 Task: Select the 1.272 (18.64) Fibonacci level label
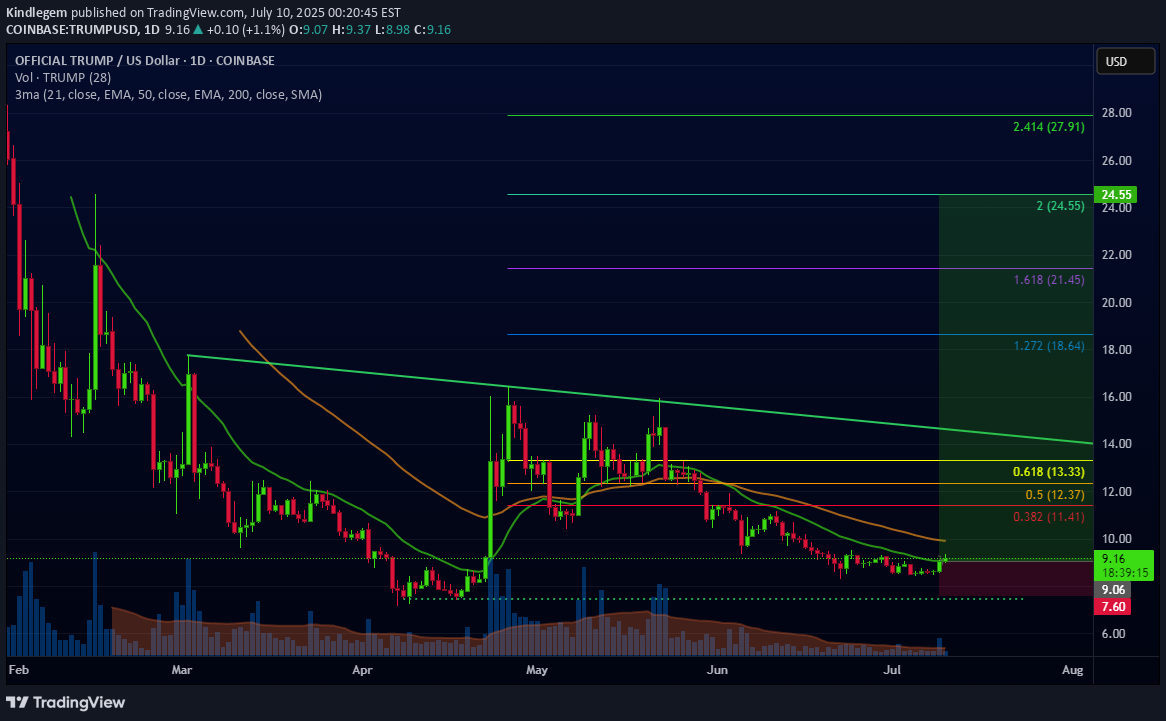[x=1048, y=346]
